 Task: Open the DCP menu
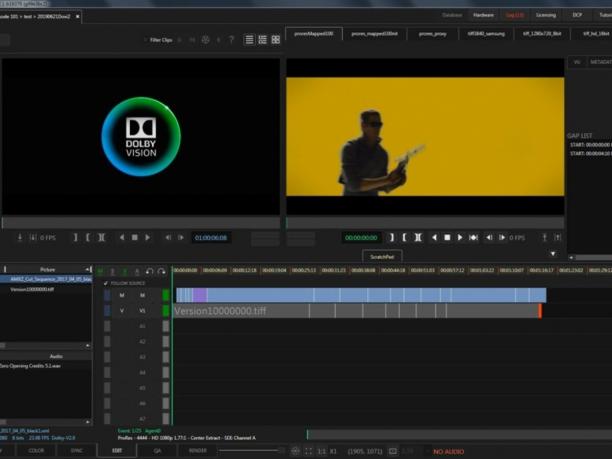577,15
